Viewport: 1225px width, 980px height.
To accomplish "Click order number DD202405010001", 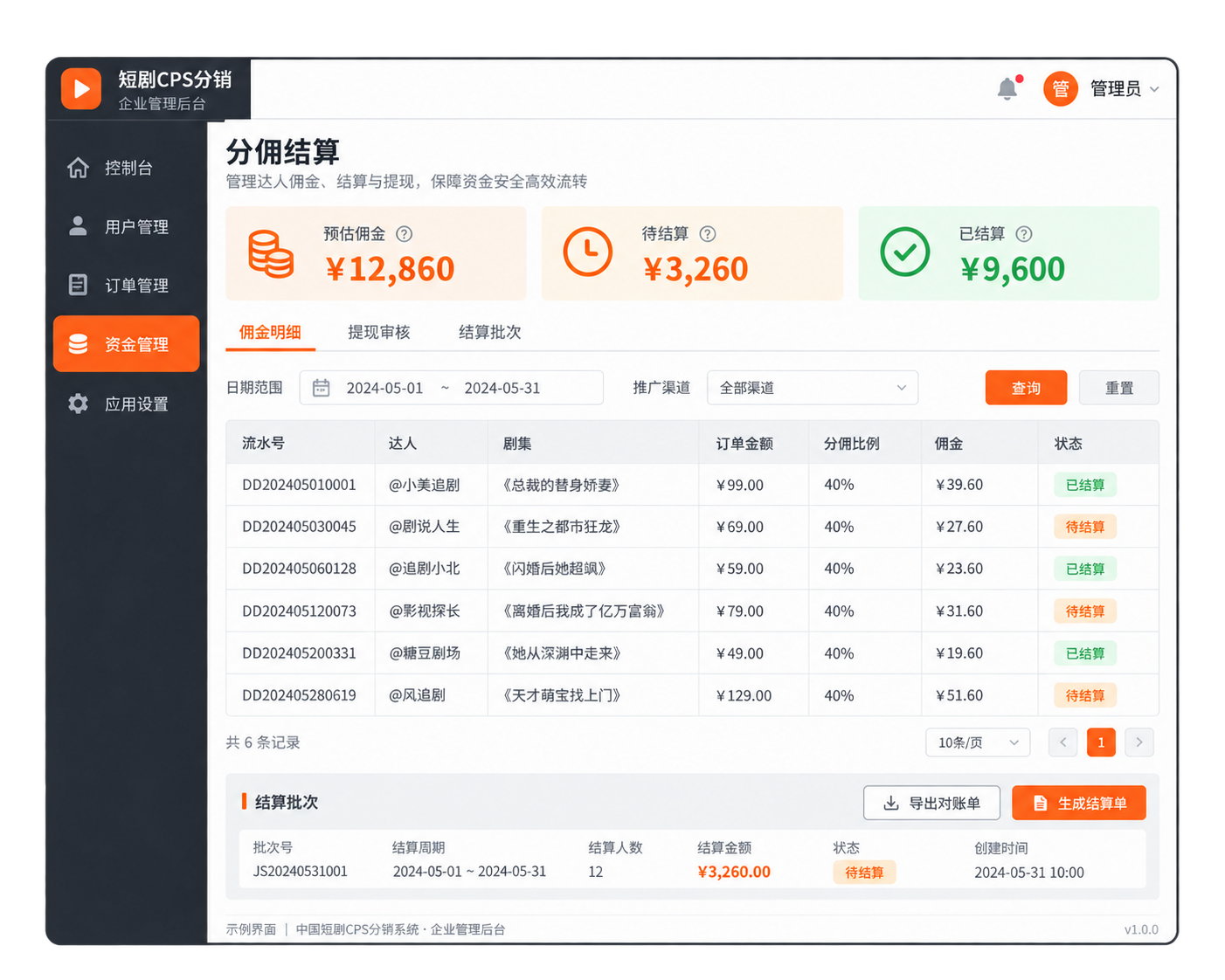I will coord(299,485).
